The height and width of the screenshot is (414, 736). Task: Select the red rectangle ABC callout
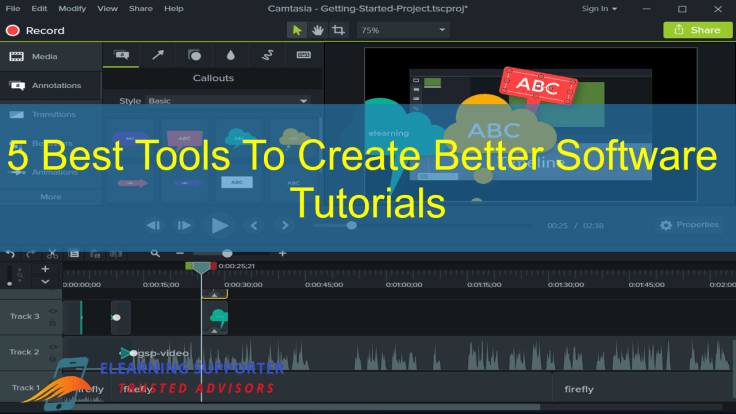pos(184,140)
